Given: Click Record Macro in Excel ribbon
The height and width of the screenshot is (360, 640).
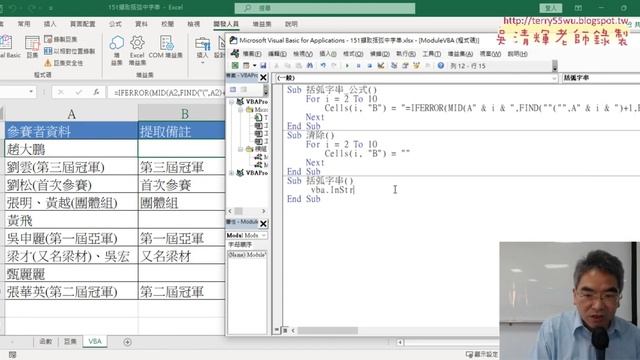Looking at the screenshot, I should coord(61,39).
